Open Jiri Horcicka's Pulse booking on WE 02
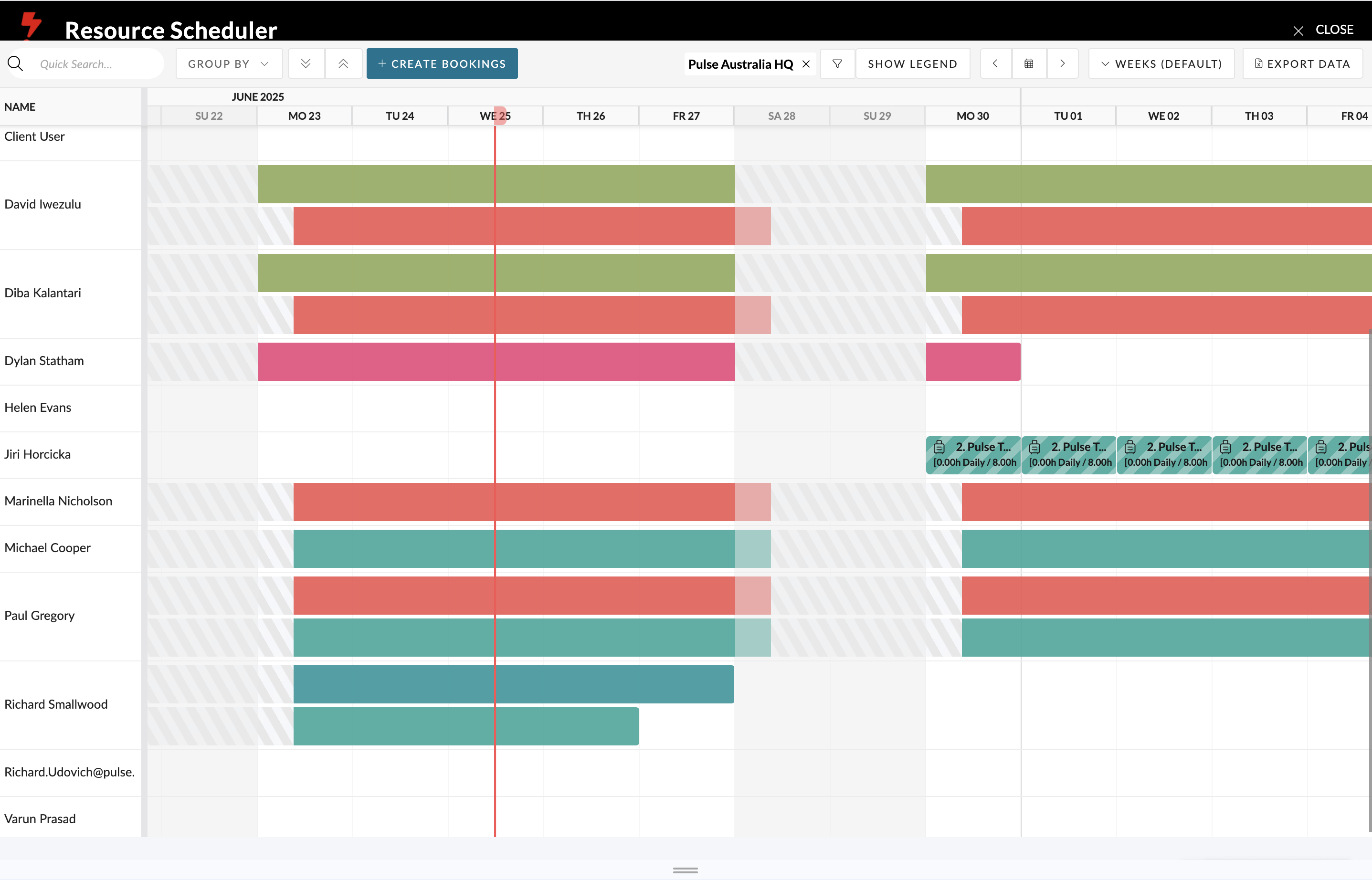 (x=1164, y=455)
